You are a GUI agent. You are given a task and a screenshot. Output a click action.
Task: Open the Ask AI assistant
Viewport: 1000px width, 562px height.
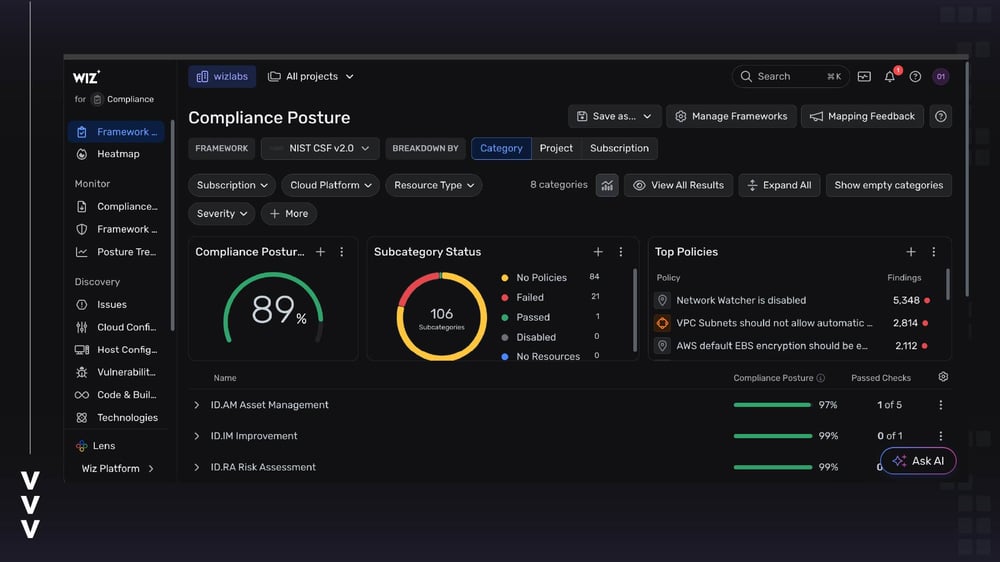(x=918, y=461)
